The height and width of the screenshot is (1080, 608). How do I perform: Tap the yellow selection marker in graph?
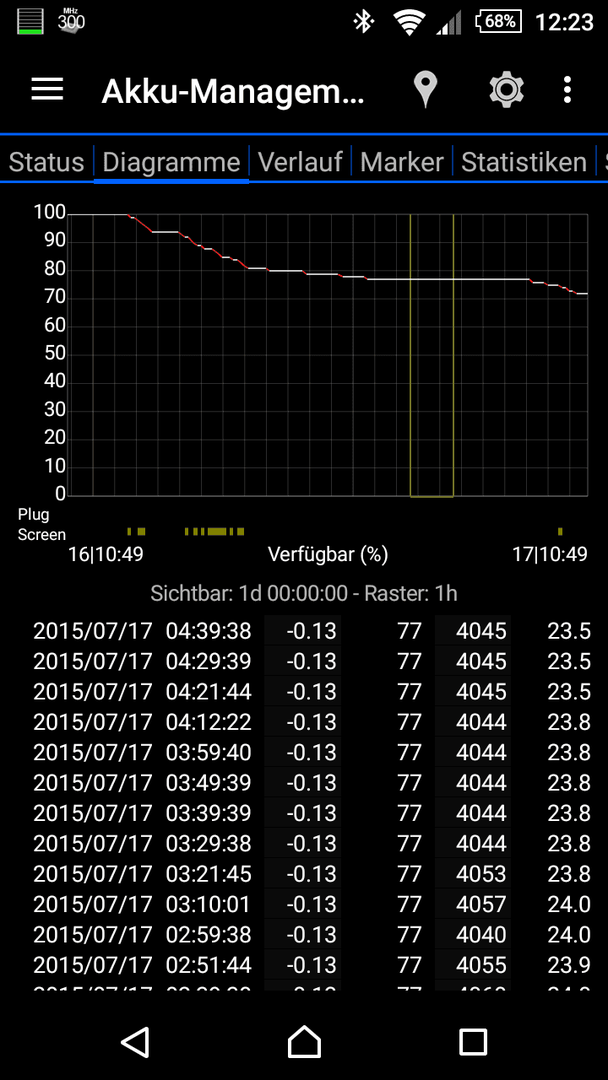tap(432, 355)
